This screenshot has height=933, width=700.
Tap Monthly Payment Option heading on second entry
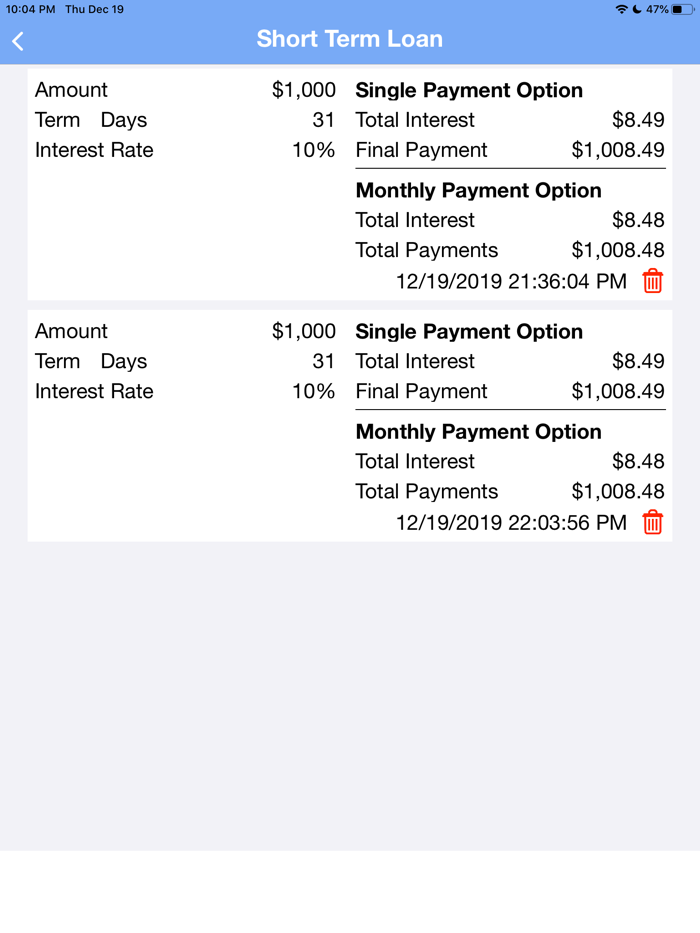478,432
